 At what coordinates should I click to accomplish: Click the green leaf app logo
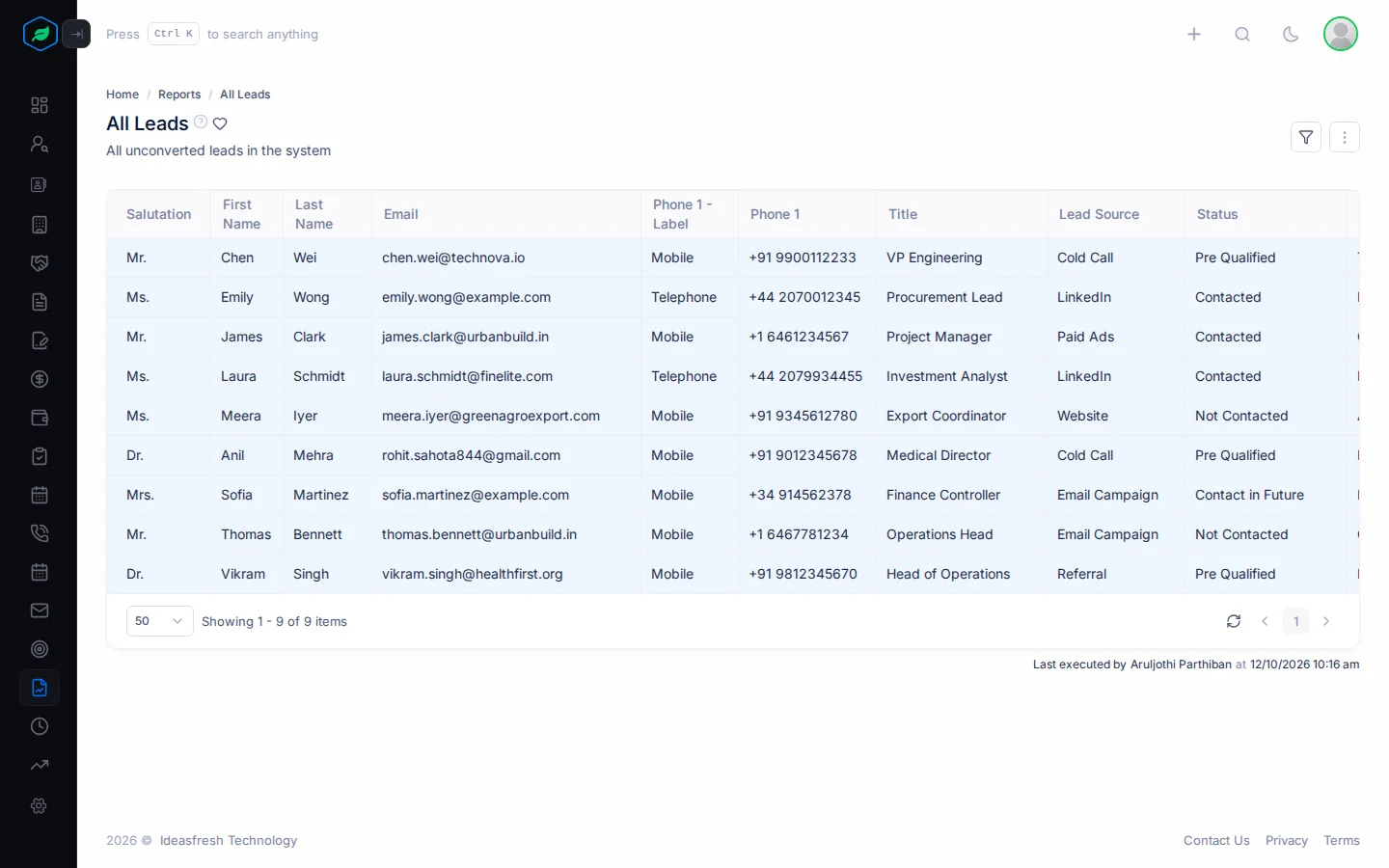pyautogui.click(x=41, y=34)
